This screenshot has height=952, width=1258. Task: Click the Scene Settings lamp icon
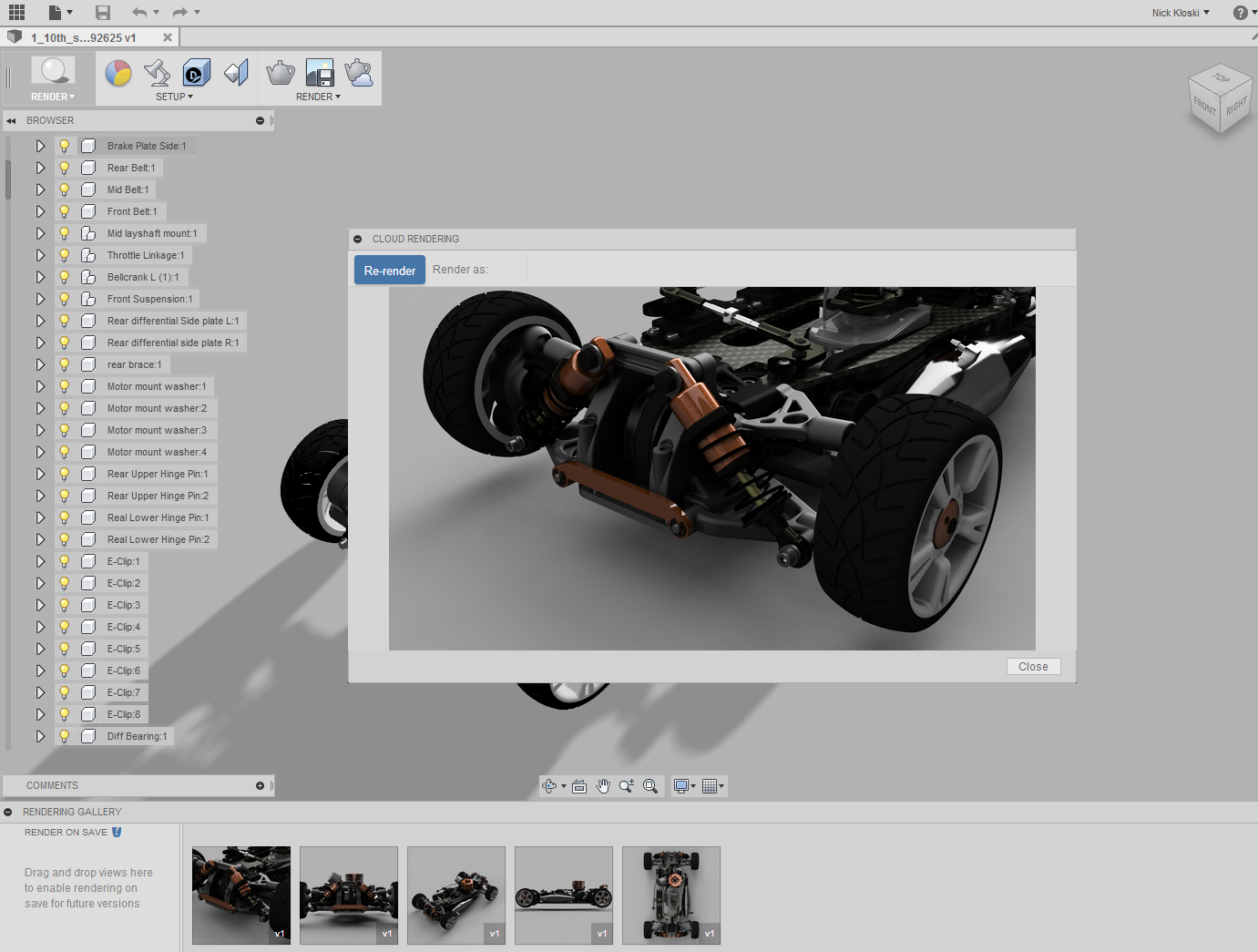click(157, 73)
